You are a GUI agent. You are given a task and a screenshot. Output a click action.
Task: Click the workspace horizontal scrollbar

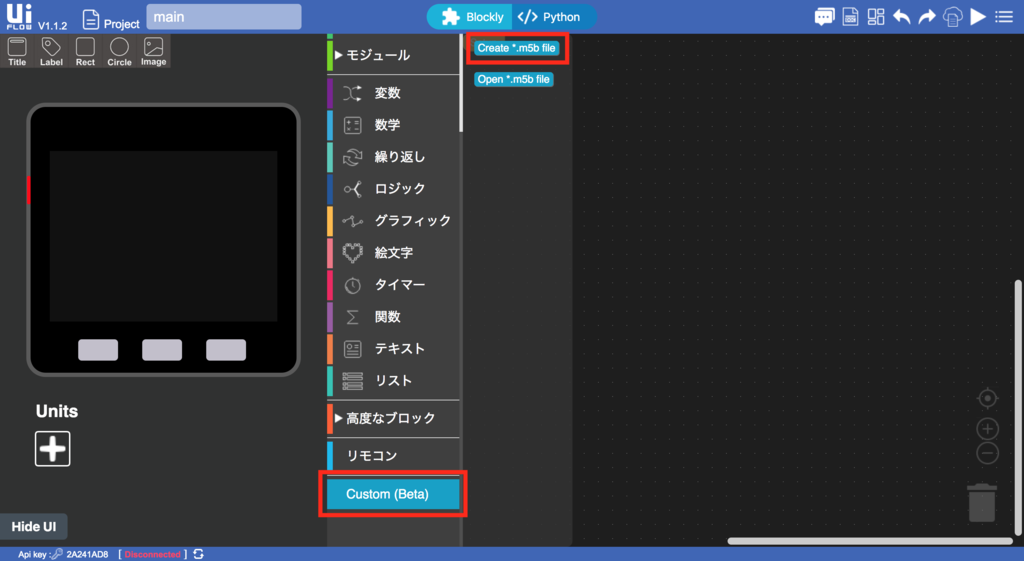pos(870,541)
